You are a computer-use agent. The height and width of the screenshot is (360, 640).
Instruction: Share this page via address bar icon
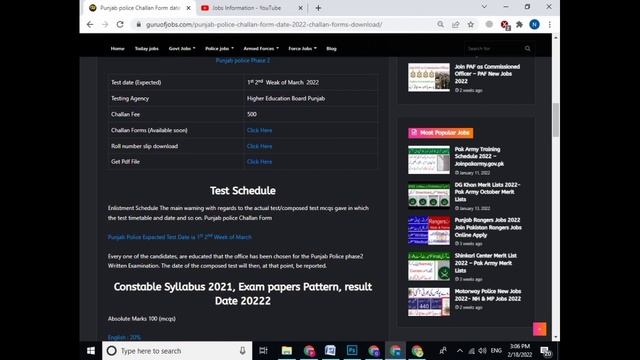[x=456, y=24]
